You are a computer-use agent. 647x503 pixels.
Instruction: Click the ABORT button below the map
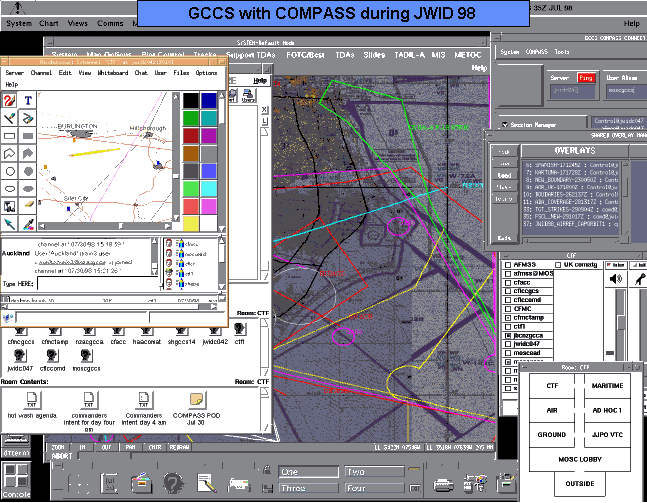(62, 456)
